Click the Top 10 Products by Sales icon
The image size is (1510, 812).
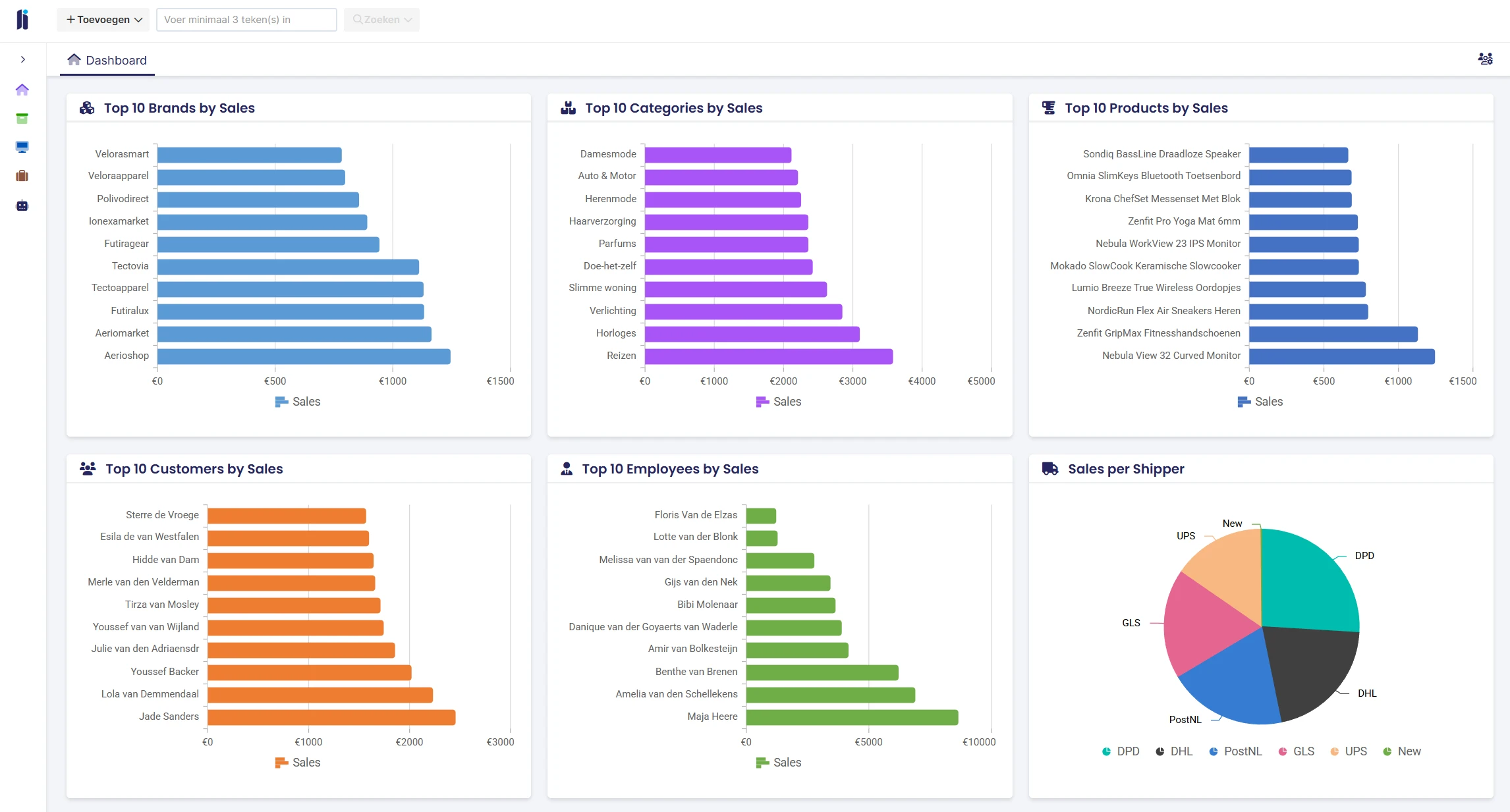click(1049, 108)
